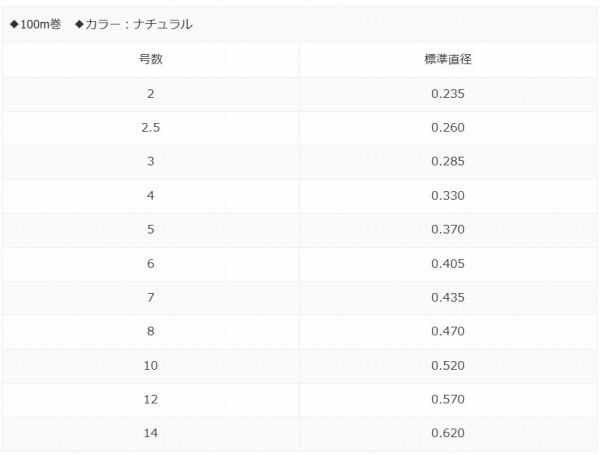Viewport: 600px width, 455px height.
Task: Click the size 14 cell
Action: point(150,434)
